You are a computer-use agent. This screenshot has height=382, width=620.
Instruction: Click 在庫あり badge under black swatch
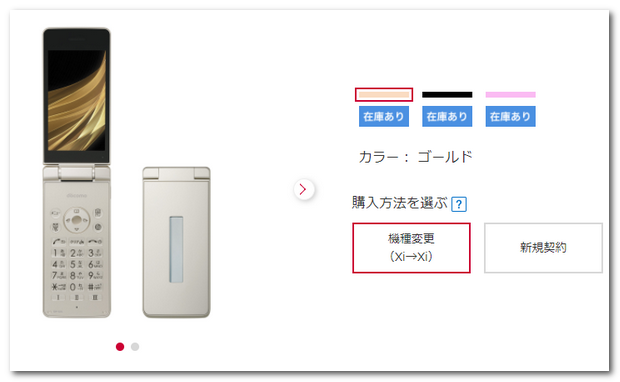(x=447, y=116)
